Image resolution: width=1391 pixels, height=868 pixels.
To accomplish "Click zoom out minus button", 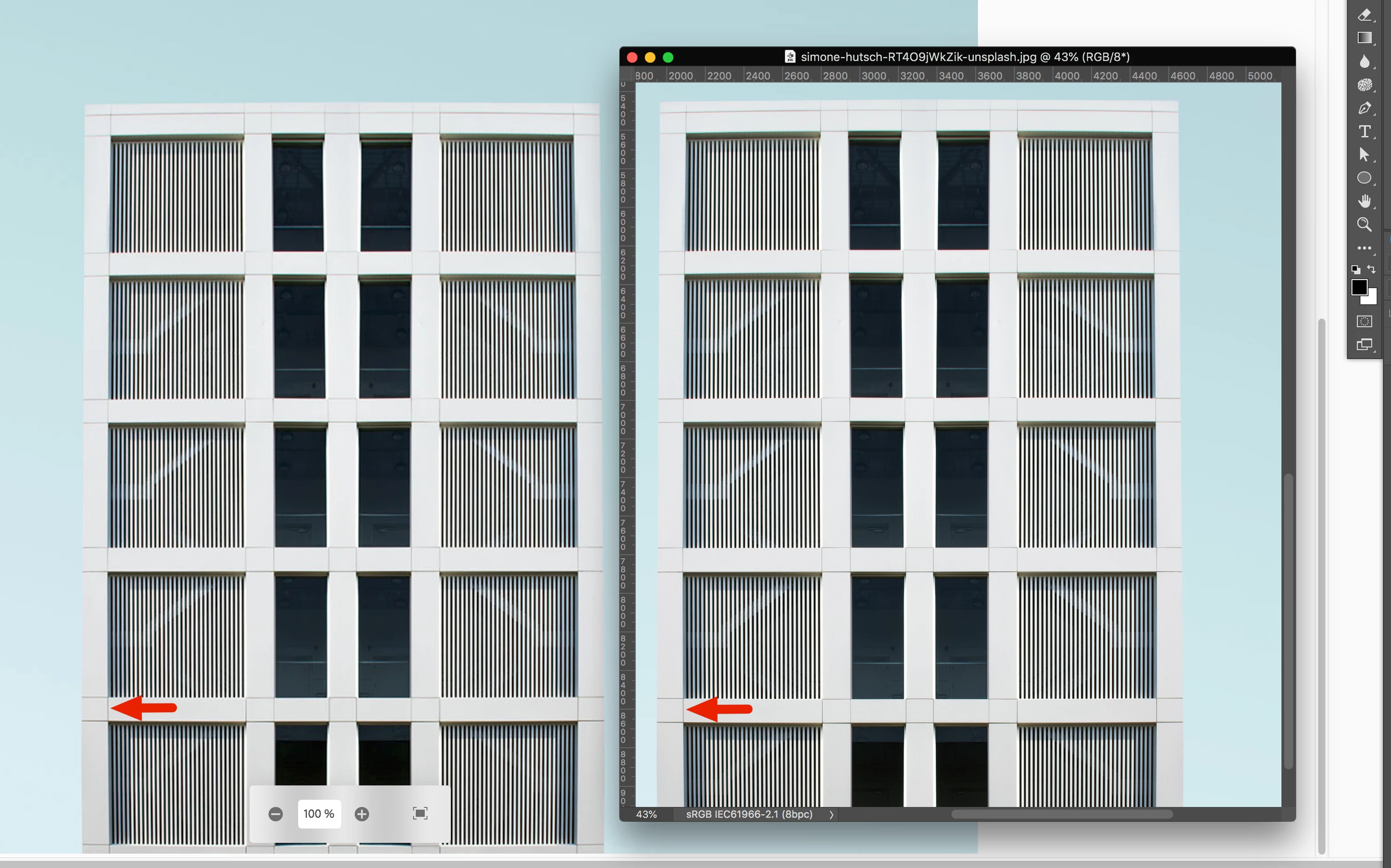I will tap(276, 814).
